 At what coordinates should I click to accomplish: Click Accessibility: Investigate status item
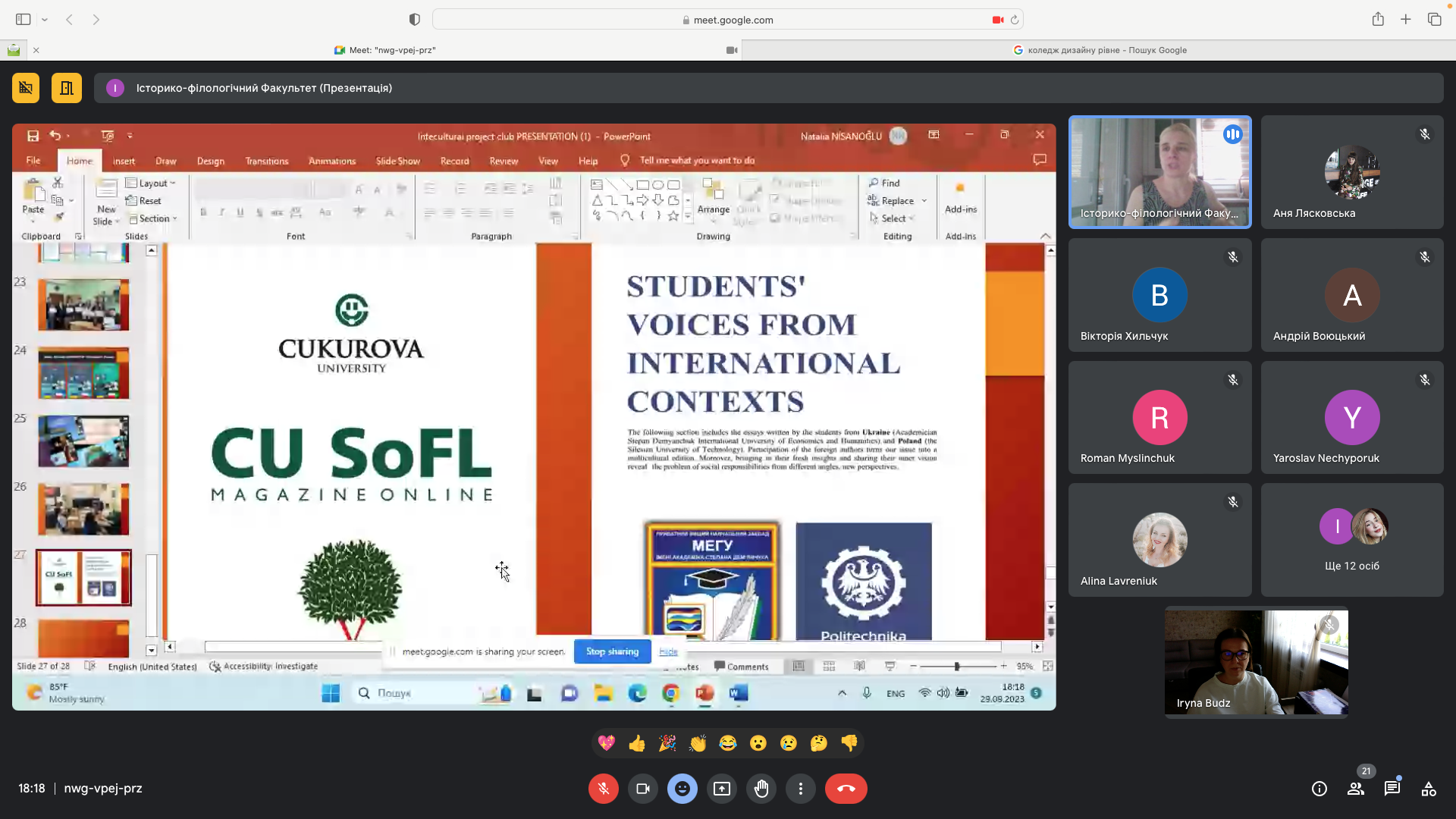pyautogui.click(x=263, y=667)
